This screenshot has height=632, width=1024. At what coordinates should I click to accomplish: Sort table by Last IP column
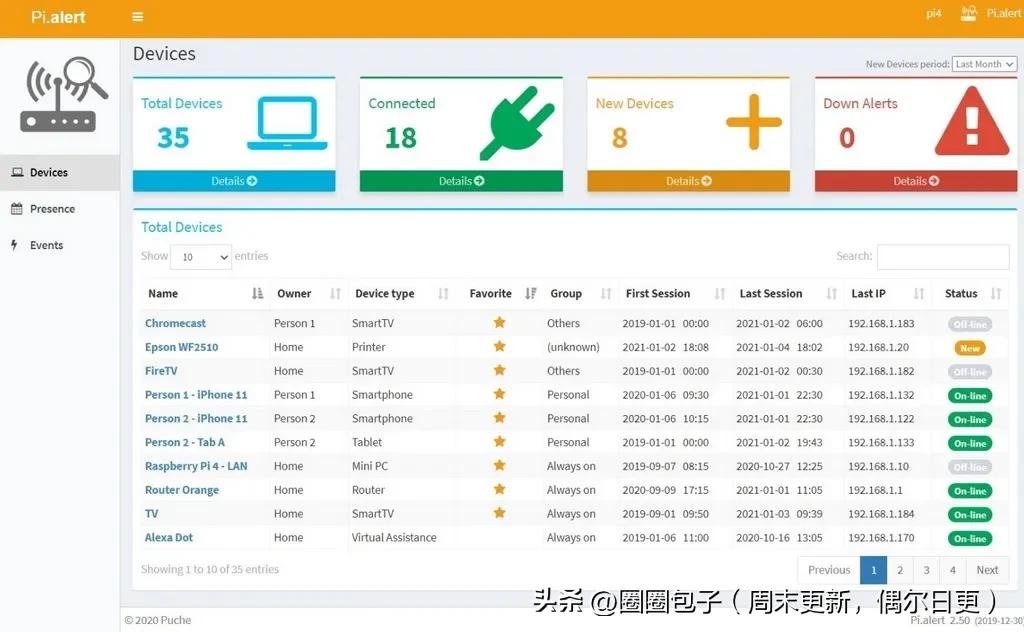click(887, 294)
